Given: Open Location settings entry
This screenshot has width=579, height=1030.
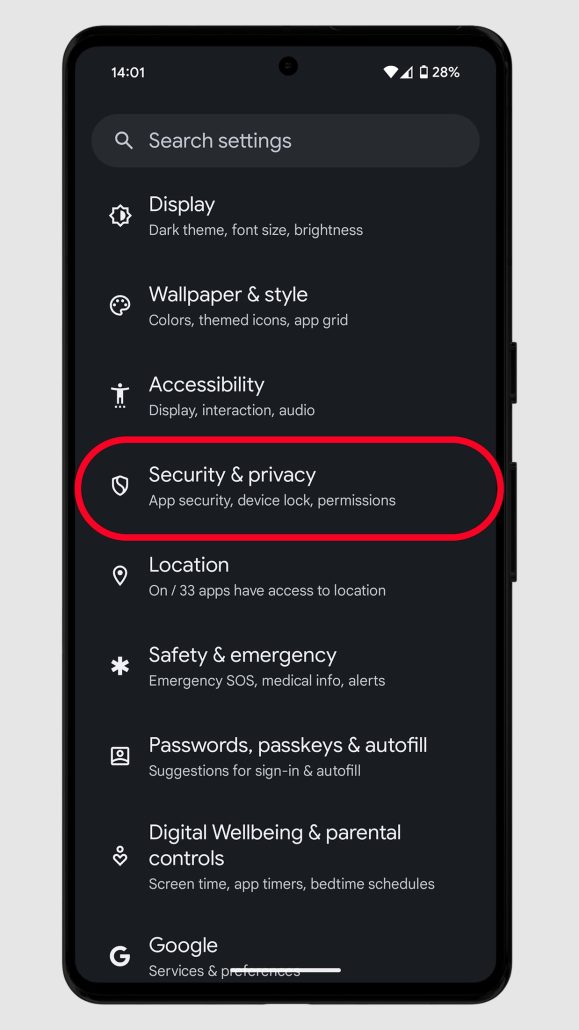Looking at the screenshot, I should click(285, 576).
